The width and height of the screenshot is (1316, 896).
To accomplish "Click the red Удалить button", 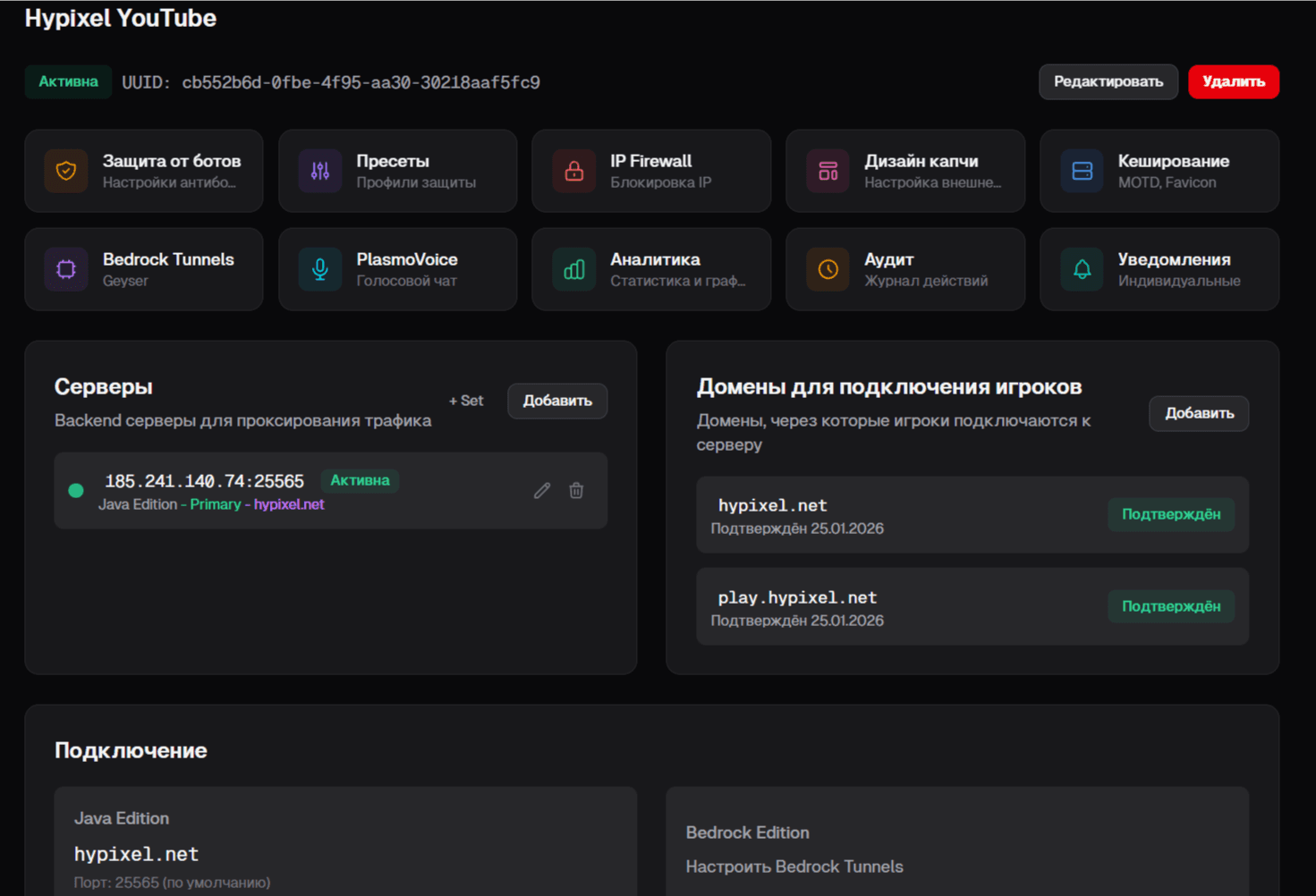I will click(x=1234, y=81).
